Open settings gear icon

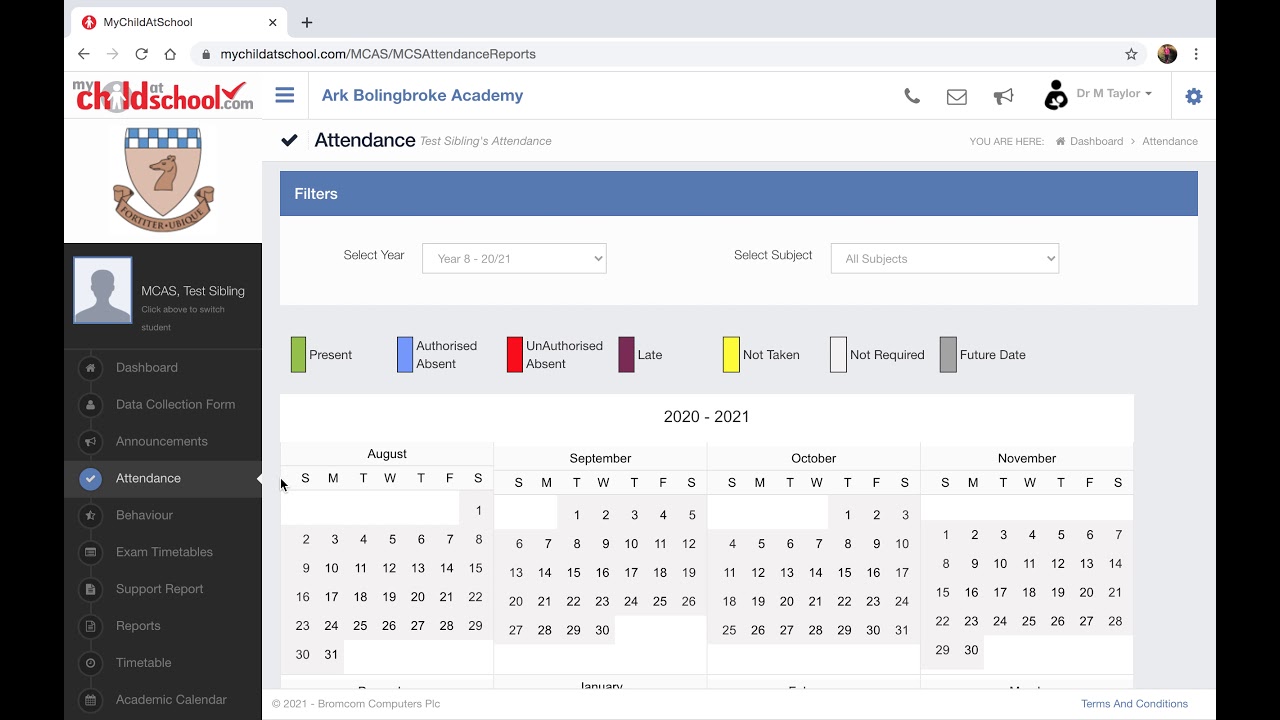tap(1194, 96)
